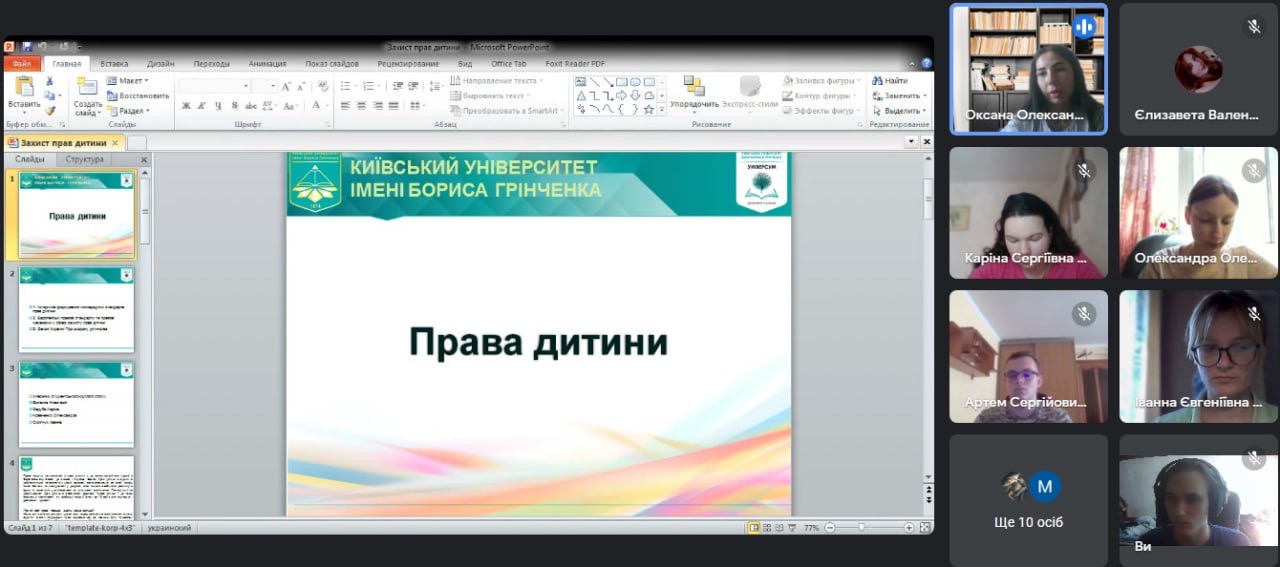Click the fit slide to window icon

(x=925, y=527)
